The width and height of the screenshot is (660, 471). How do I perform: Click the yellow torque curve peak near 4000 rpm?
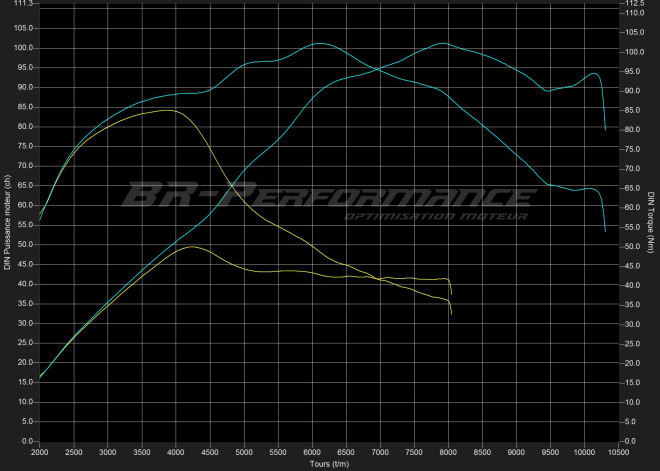click(x=168, y=110)
